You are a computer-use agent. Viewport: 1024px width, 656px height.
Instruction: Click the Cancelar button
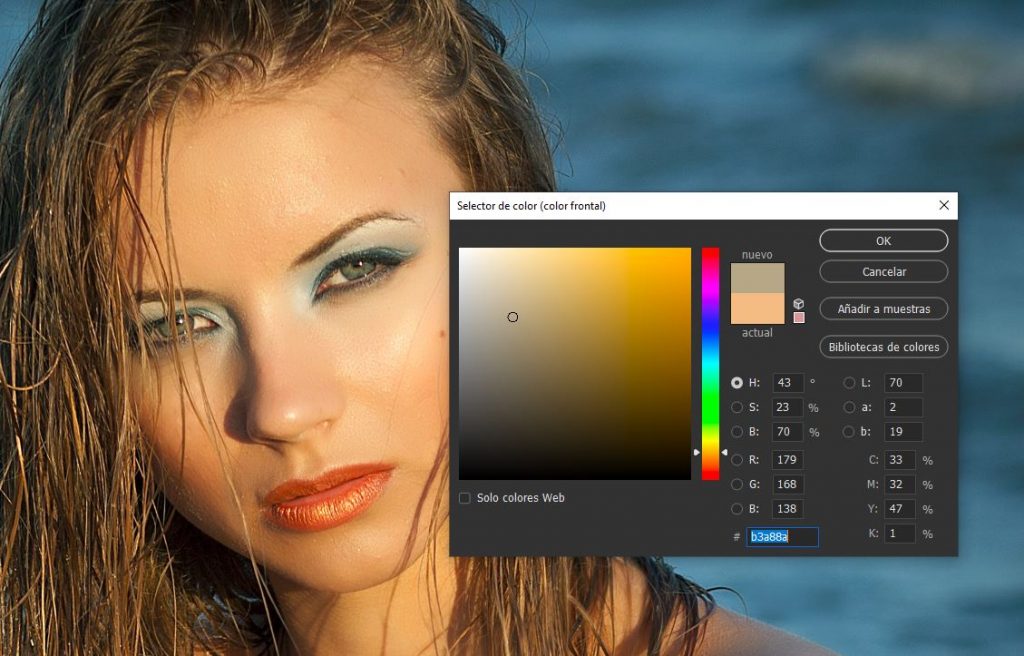[x=883, y=272]
